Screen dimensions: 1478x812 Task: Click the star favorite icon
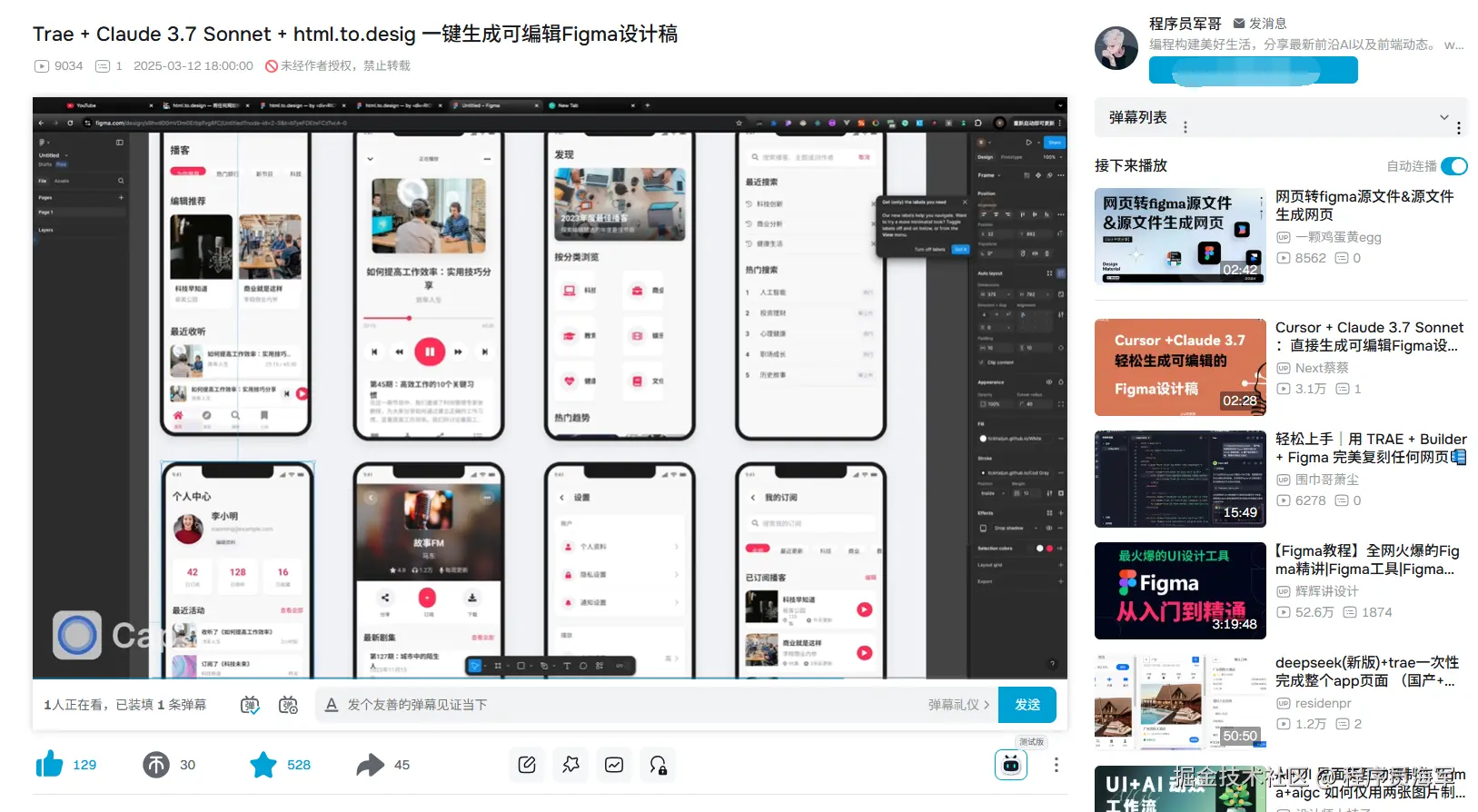point(263,765)
